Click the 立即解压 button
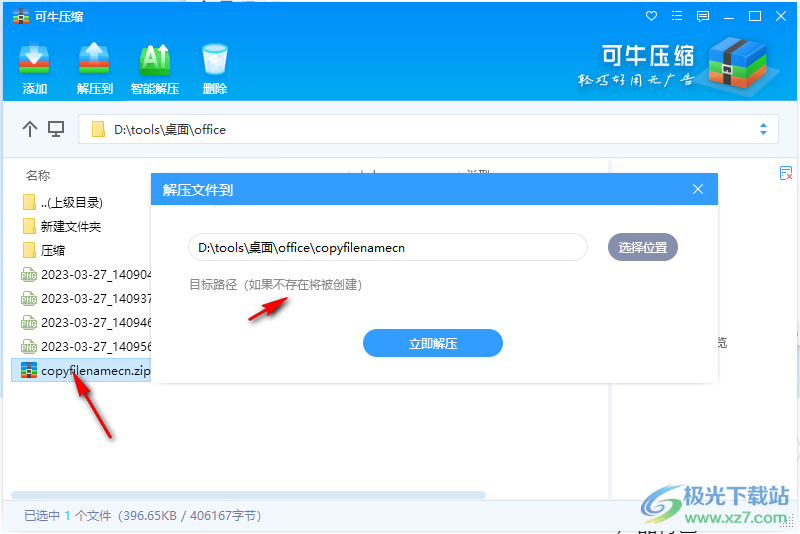The image size is (800, 534). pyautogui.click(x=433, y=343)
